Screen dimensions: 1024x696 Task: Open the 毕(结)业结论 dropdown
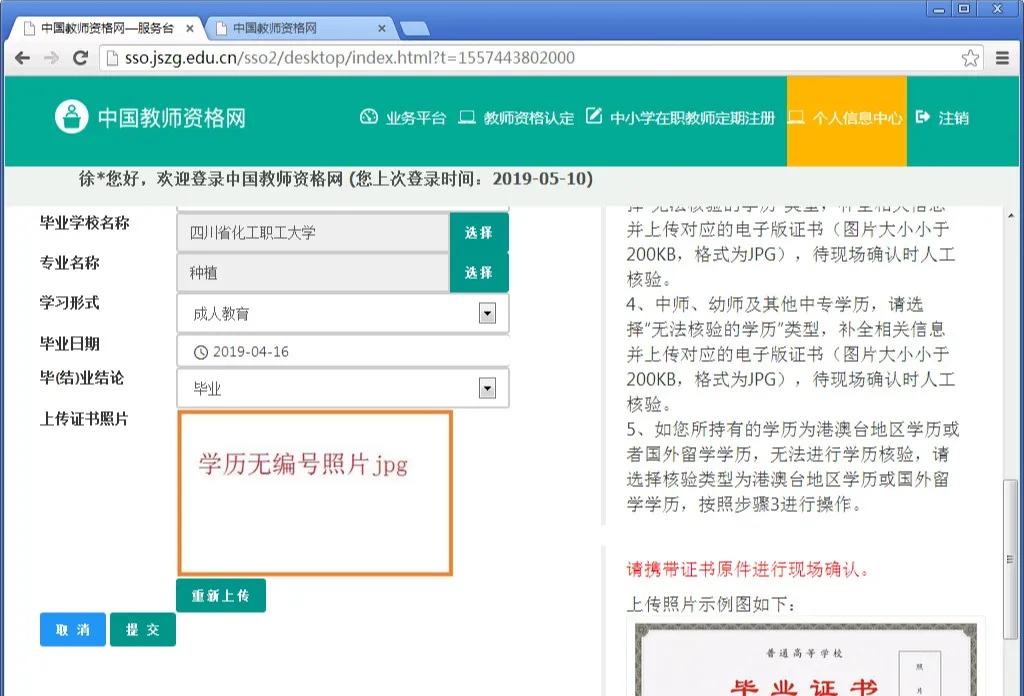point(488,388)
